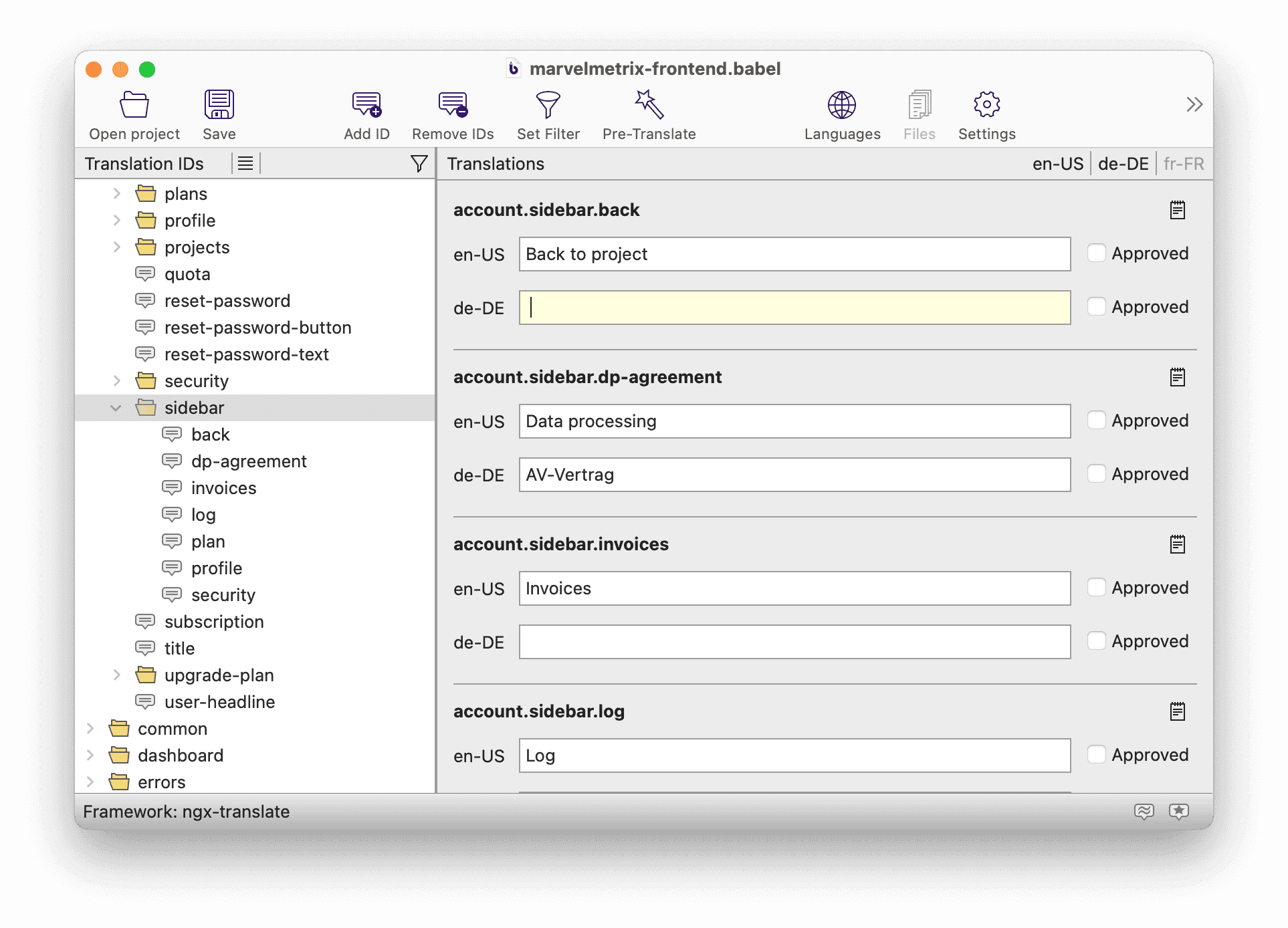
Task: Toggle Approved for de-DE account.sidebar.invoices
Action: (1097, 640)
